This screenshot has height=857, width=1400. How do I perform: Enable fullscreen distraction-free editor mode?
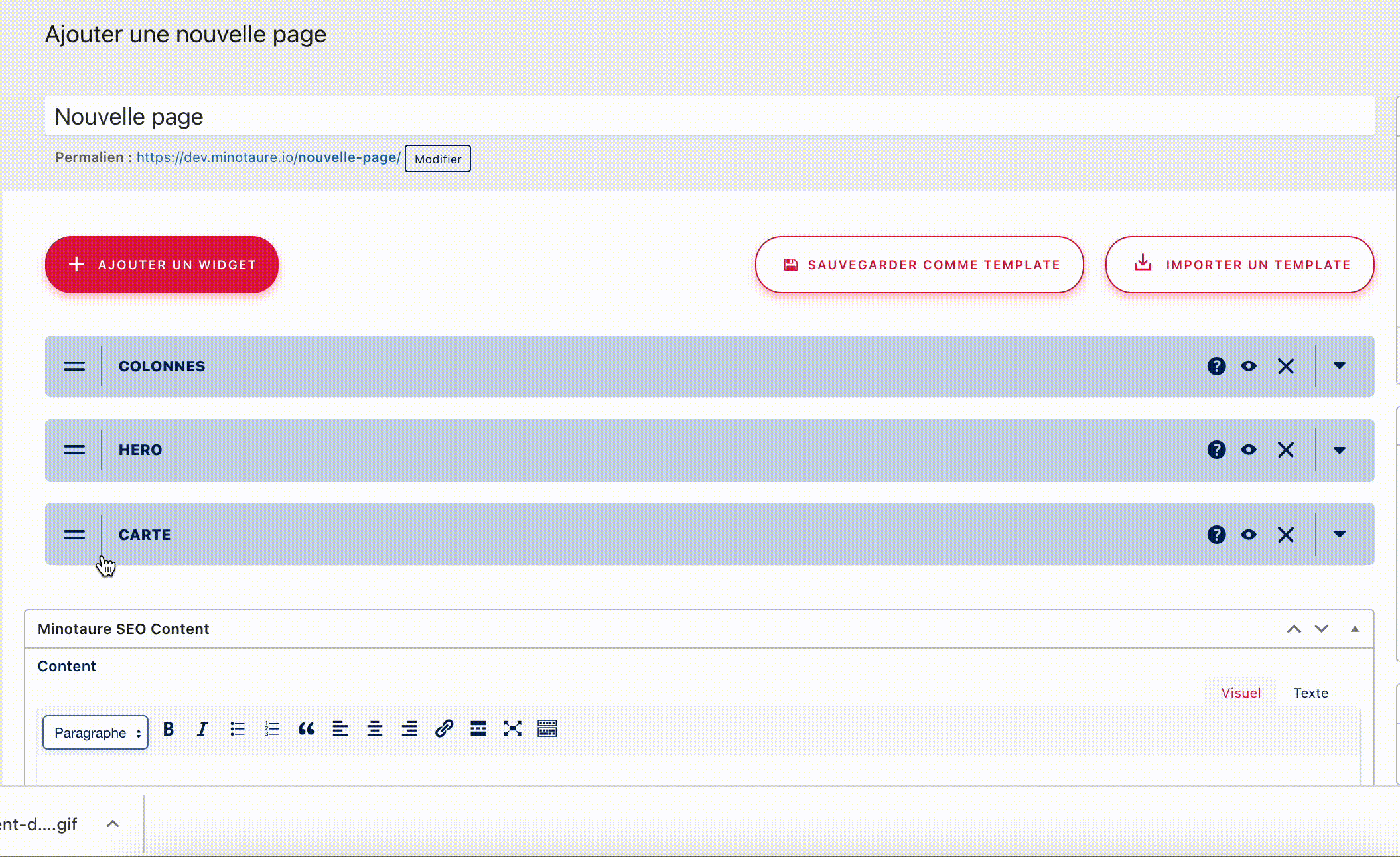point(512,729)
